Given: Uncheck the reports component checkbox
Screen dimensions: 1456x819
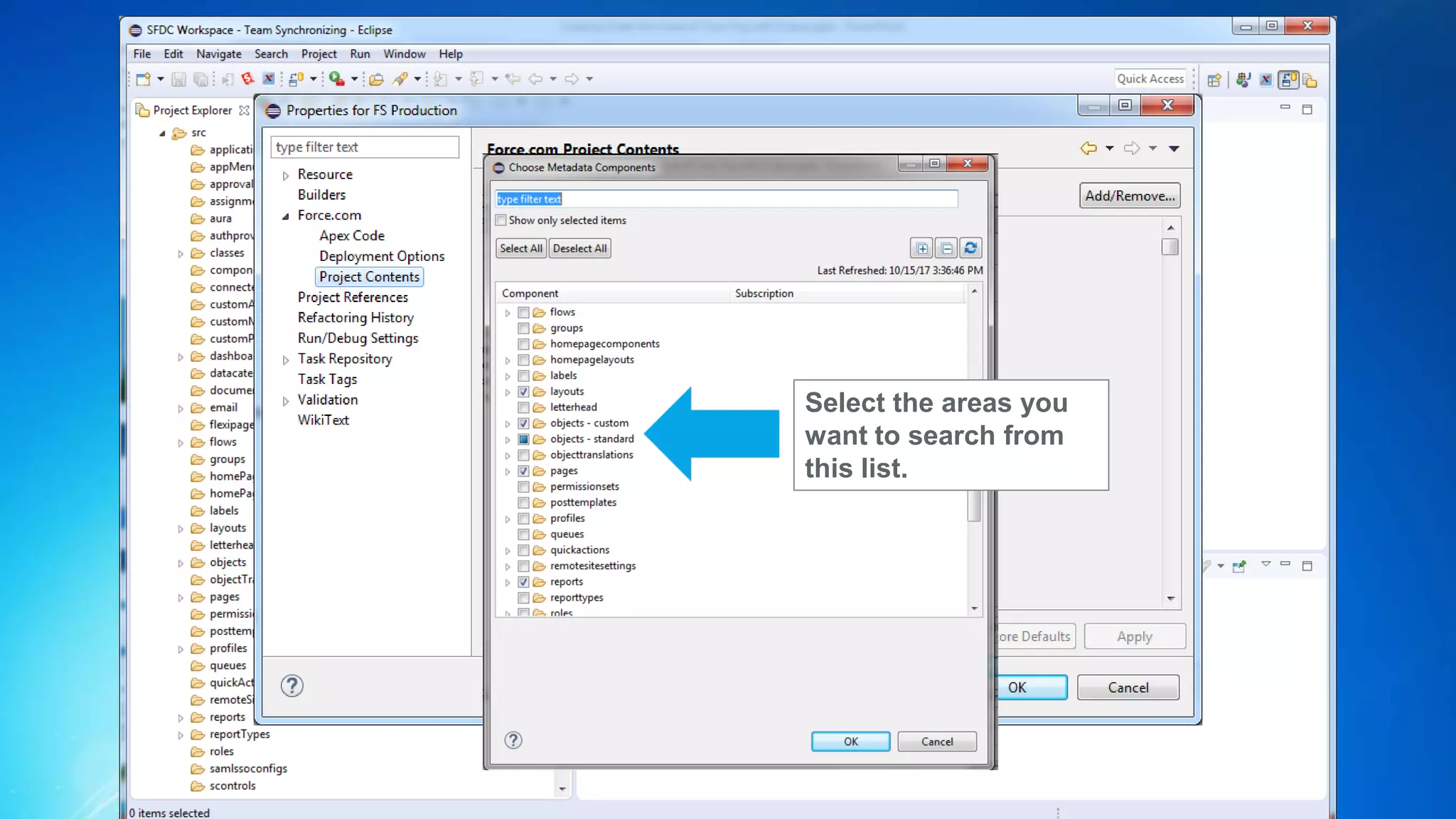Looking at the screenshot, I should (x=523, y=582).
